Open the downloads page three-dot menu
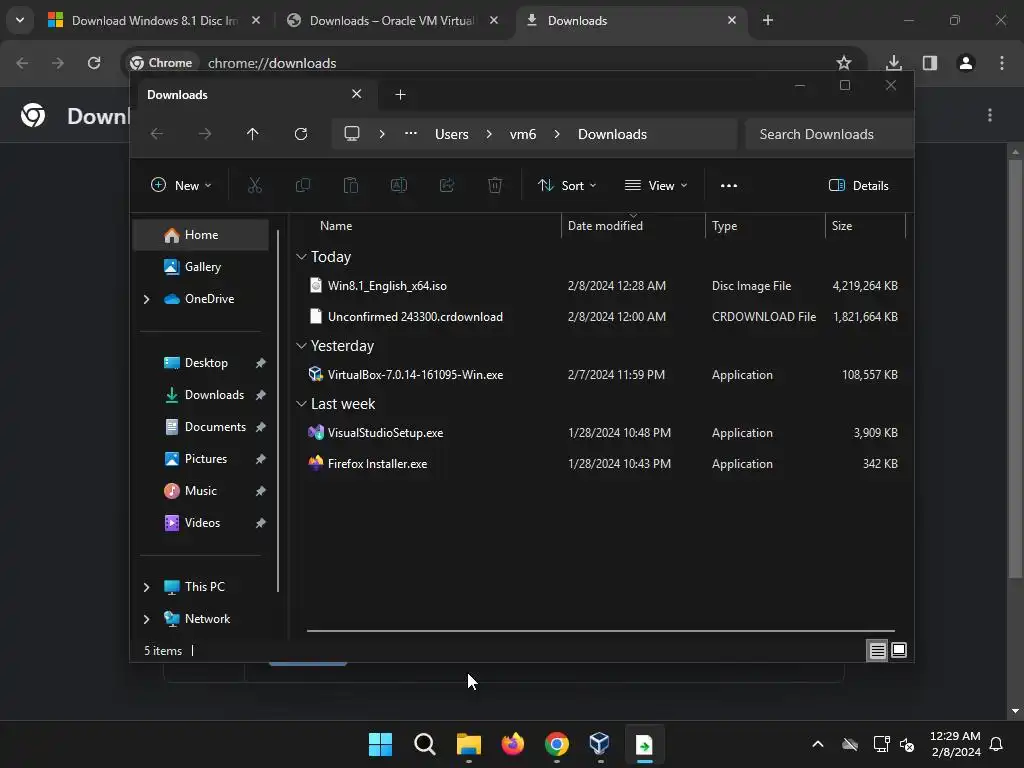1024x768 pixels. pyautogui.click(x=990, y=115)
